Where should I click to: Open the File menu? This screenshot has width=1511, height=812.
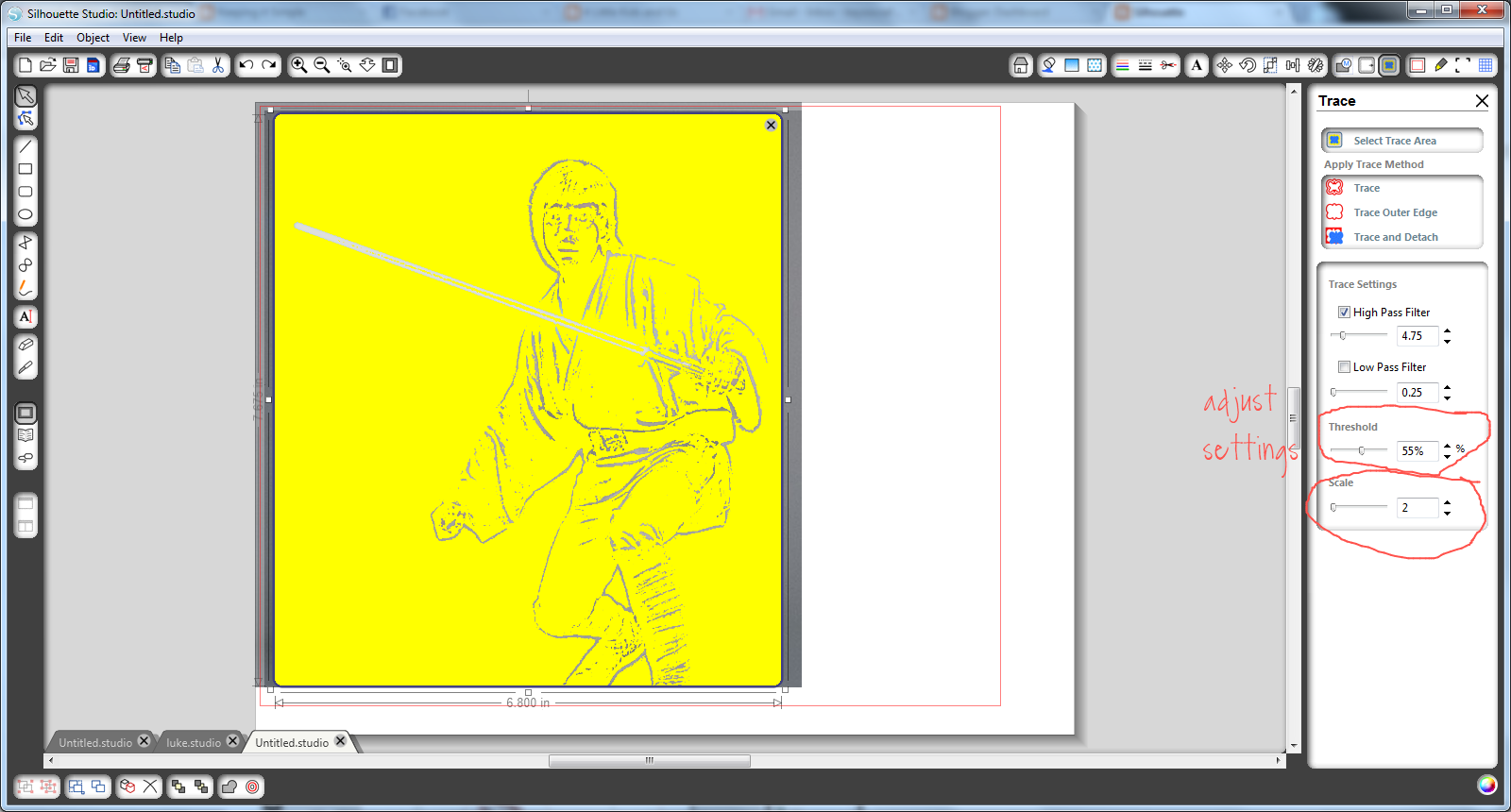(x=23, y=38)
